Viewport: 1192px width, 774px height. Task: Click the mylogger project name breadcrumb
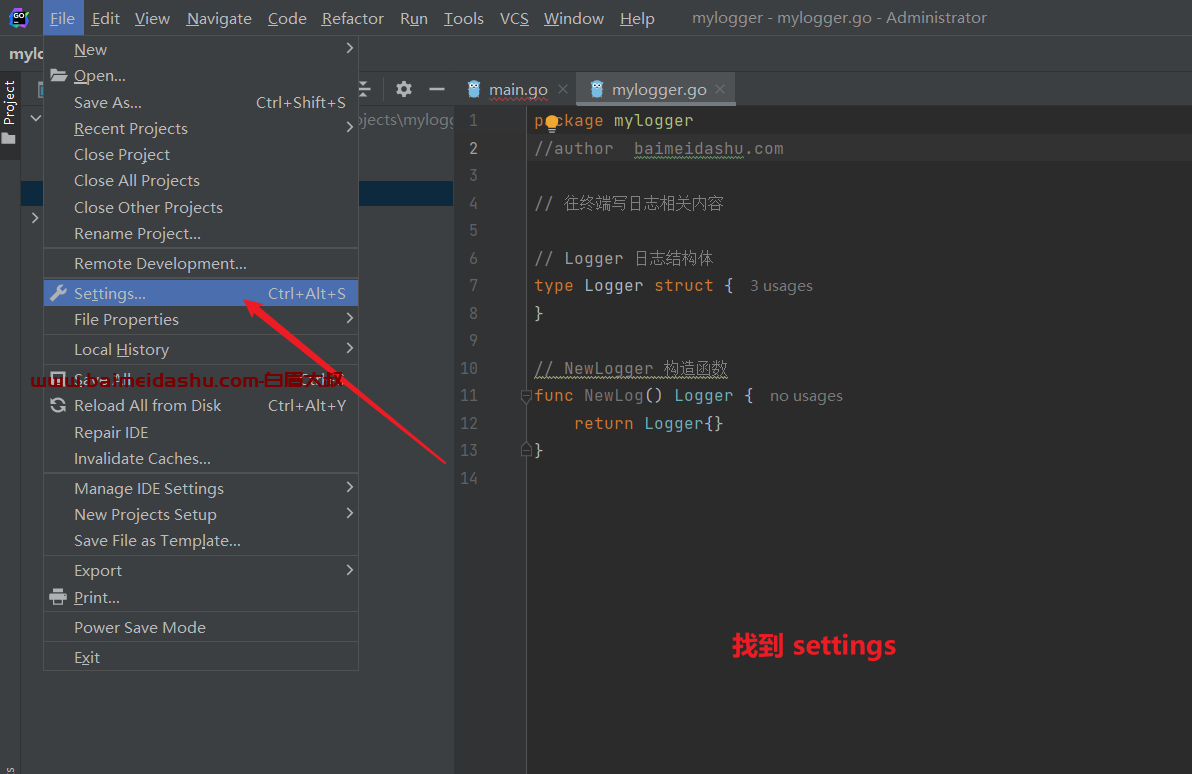pyautogui.click(x=26, y=54)
